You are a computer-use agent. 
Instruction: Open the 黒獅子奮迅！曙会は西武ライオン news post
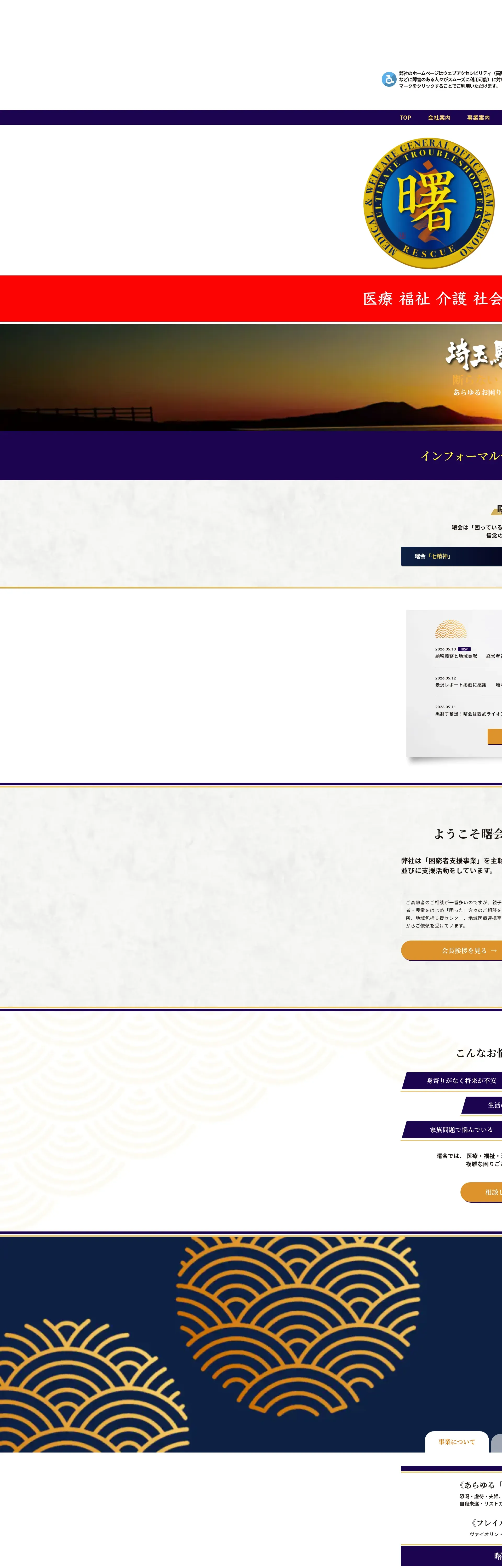[469, 714]
